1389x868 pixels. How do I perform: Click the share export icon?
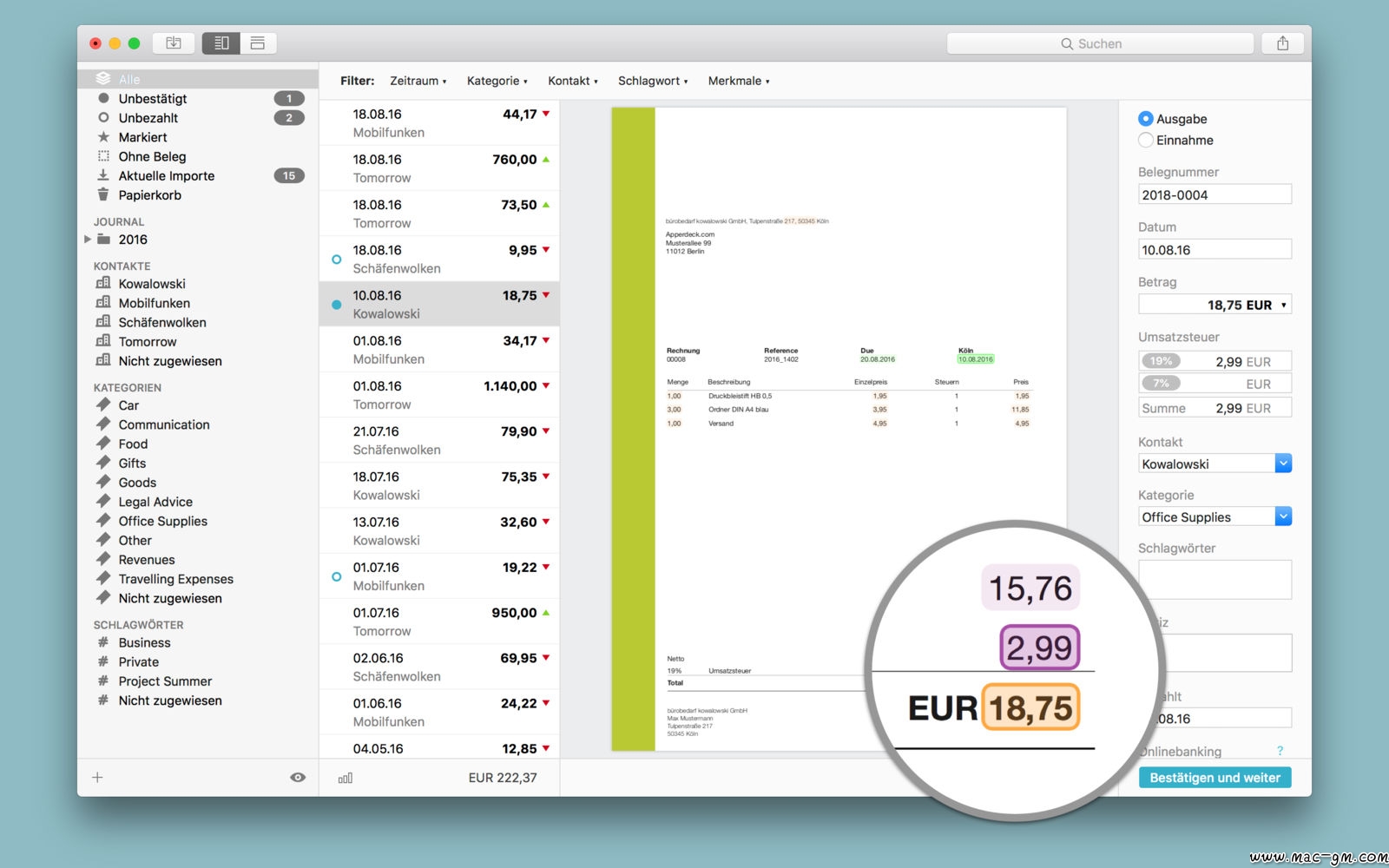coord(1282,43)
